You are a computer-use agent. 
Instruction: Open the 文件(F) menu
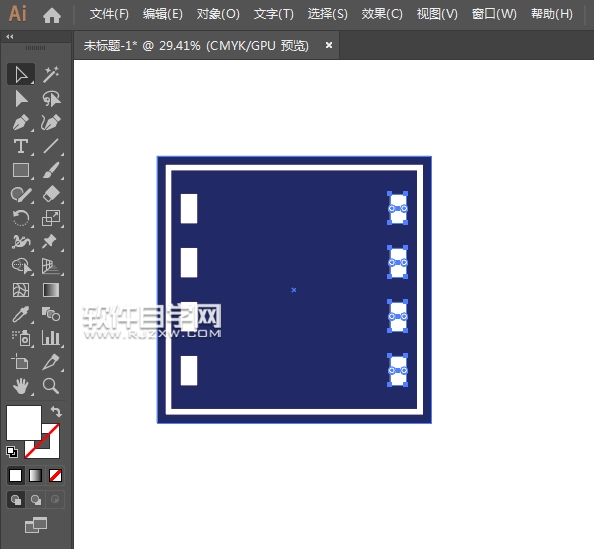coord(109,14)
